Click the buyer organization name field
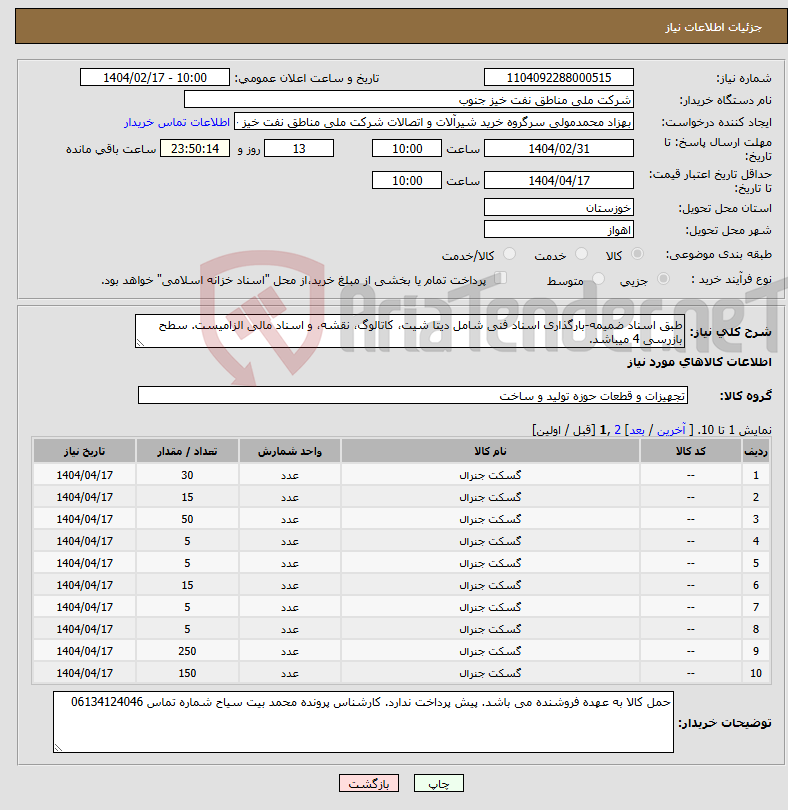 [x=409, y=100]
